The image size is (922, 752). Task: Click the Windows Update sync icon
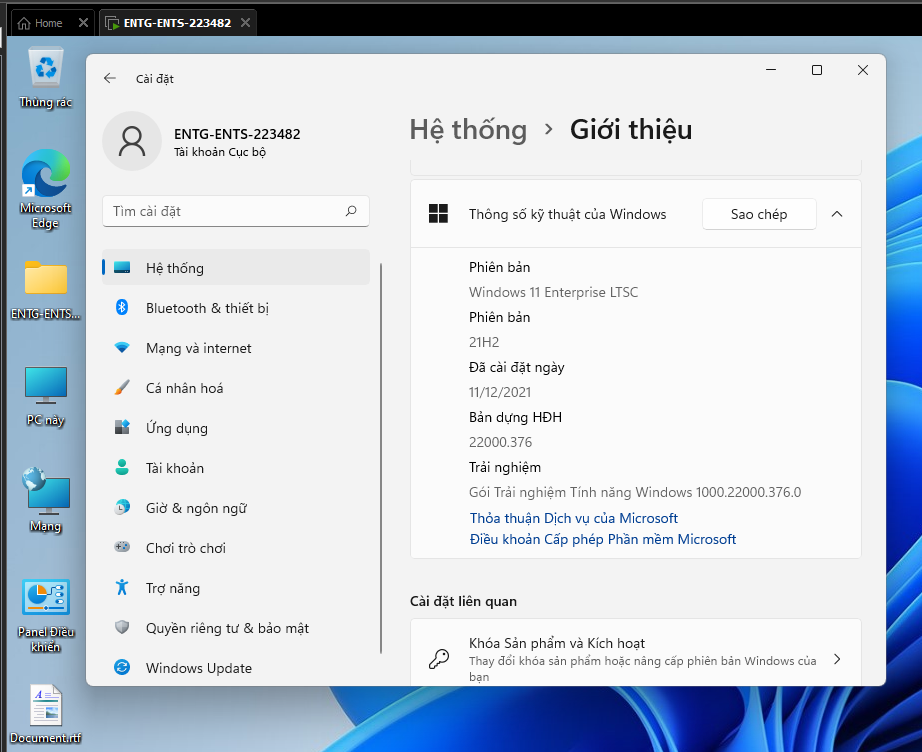pyautogui.click(x=122, y=667)
